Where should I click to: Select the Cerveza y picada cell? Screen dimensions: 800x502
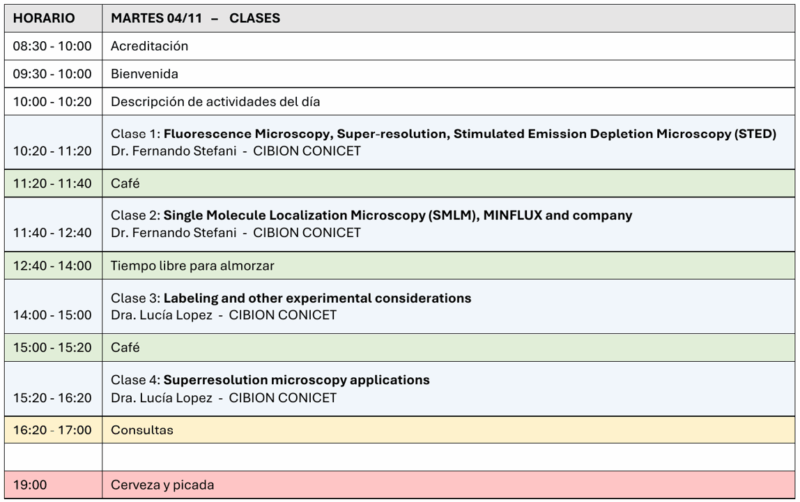(163, 485)
